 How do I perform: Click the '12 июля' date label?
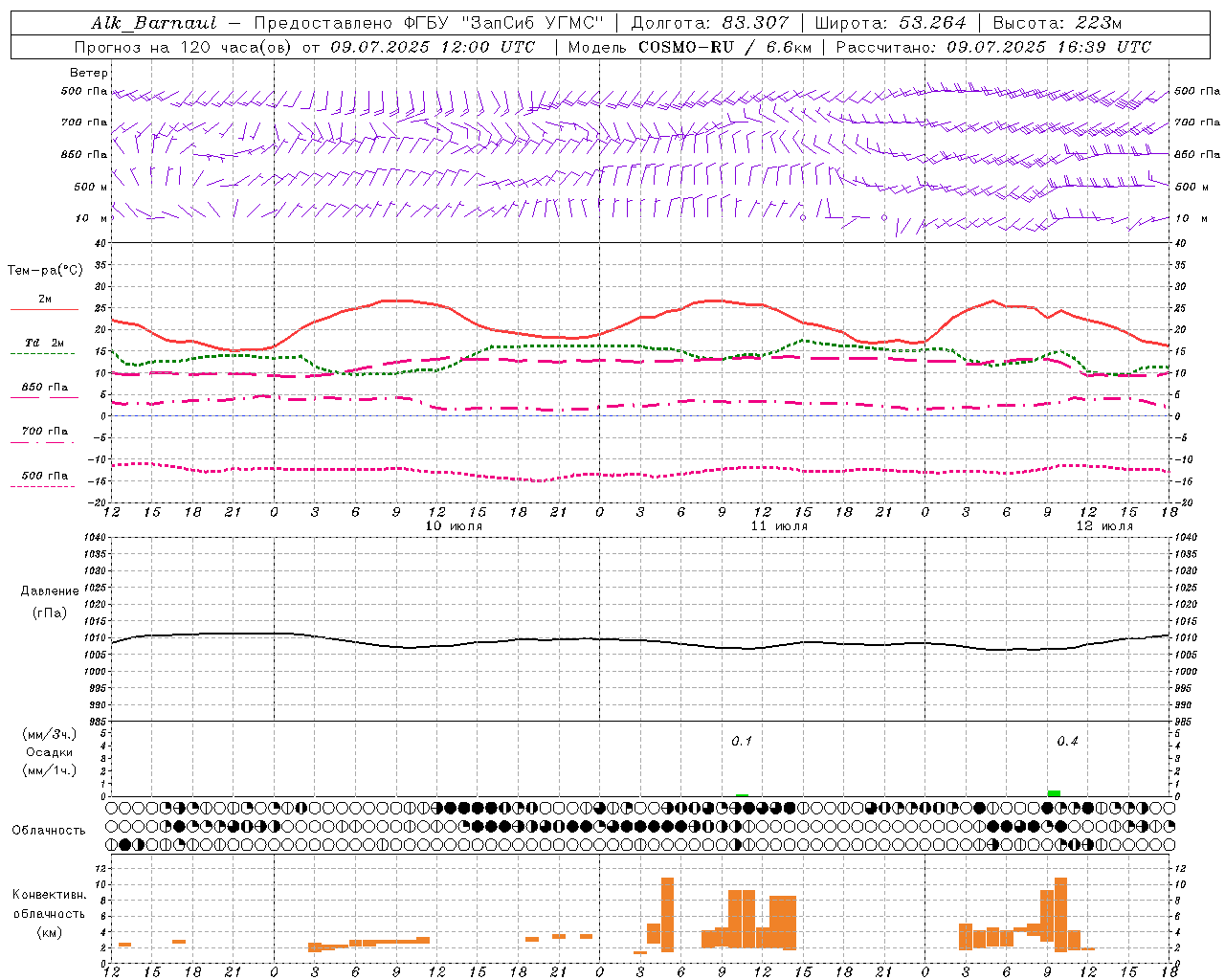(x=1104, y=526)
